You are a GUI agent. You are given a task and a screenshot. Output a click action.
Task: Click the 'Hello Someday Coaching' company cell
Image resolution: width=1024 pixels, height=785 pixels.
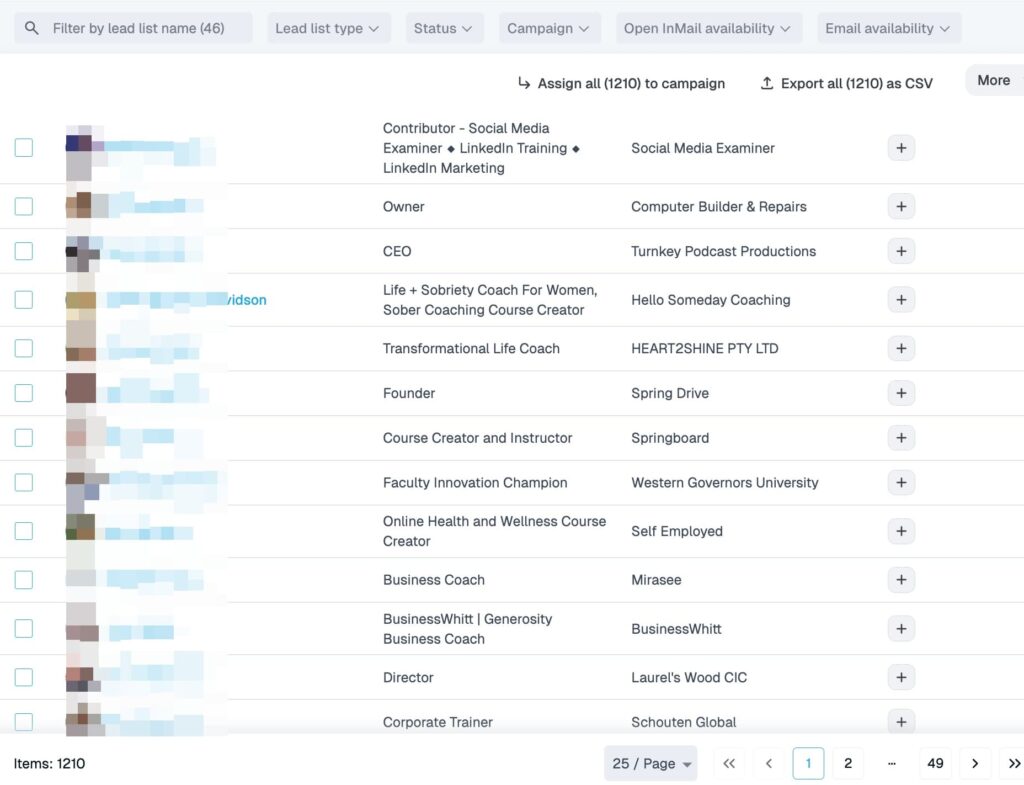click(711, 300)
